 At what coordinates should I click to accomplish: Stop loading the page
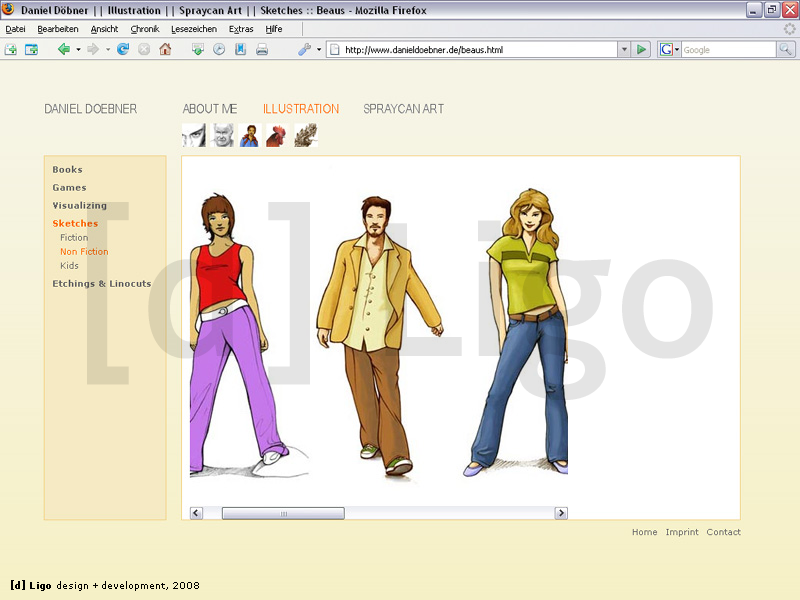pyautogui.click(x=144, y=49)
